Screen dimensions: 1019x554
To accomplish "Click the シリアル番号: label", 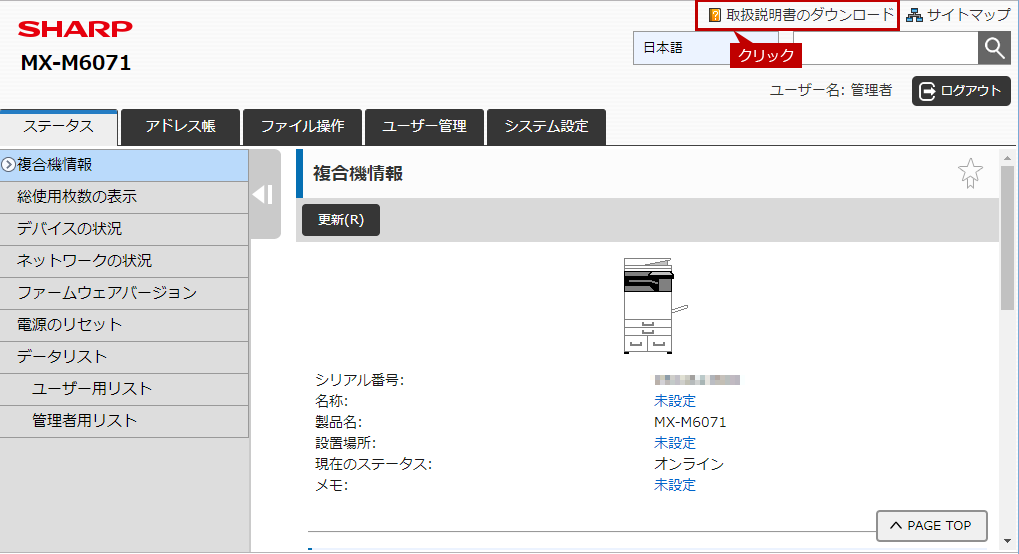I will click(x=359, y=380).
